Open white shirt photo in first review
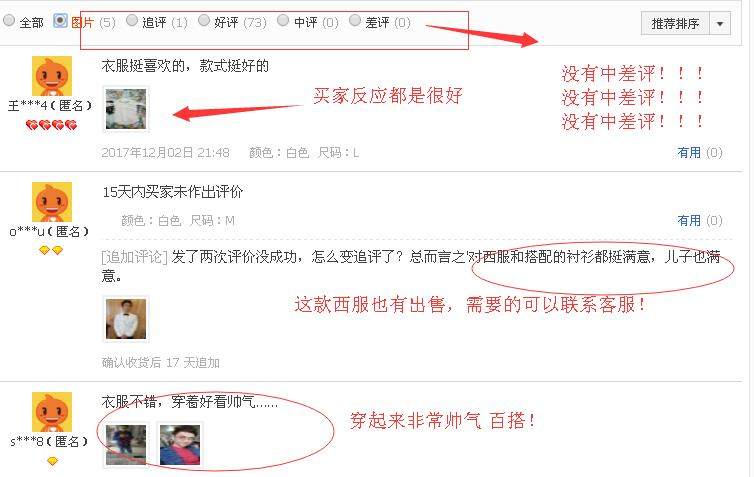 point(126,109)
